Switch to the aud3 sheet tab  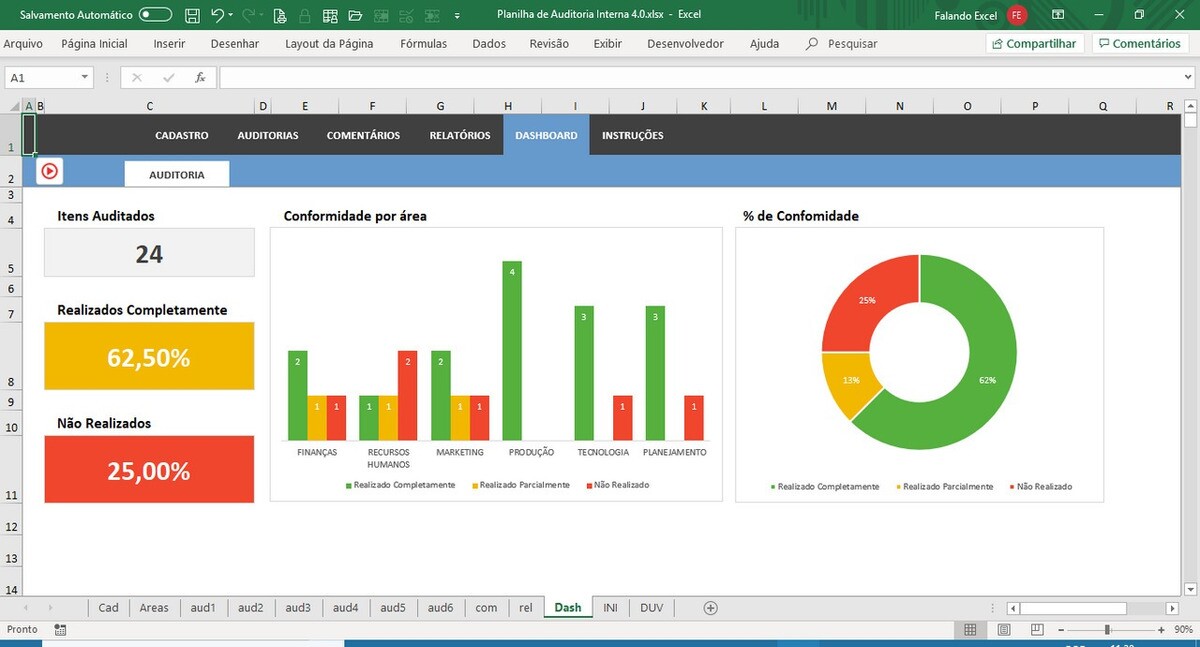tap(298, 608)
